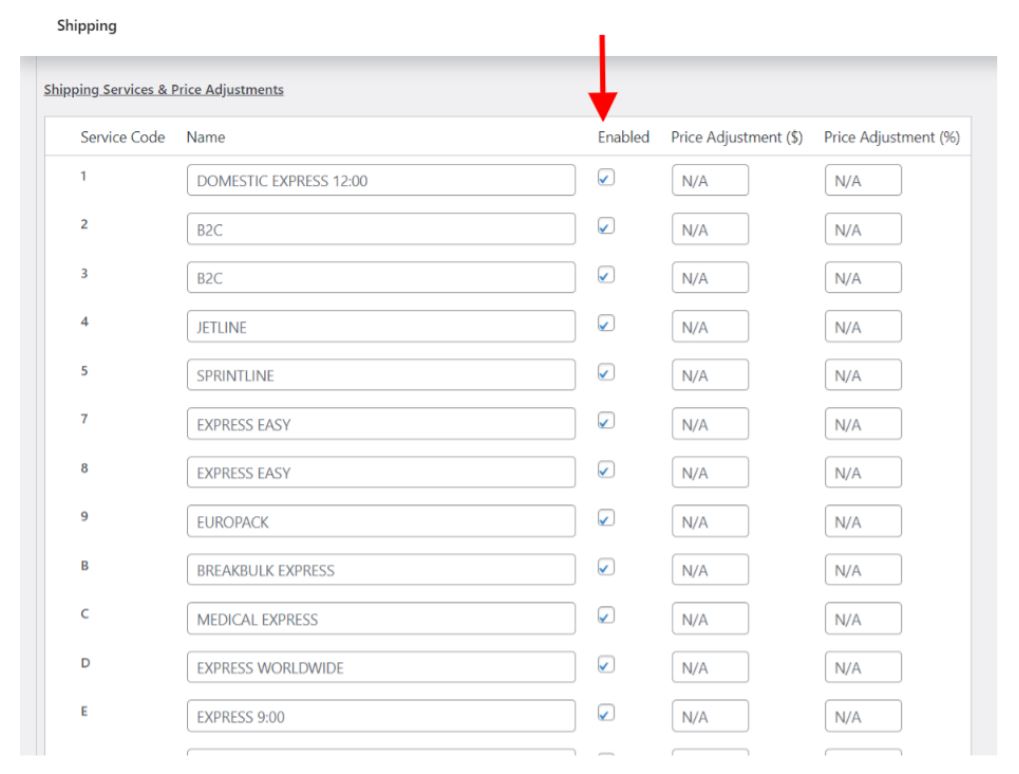Set dollar adjustment for EXPRESS 9:00
This screenshot has height=774, width=1019.
point(710,716)
